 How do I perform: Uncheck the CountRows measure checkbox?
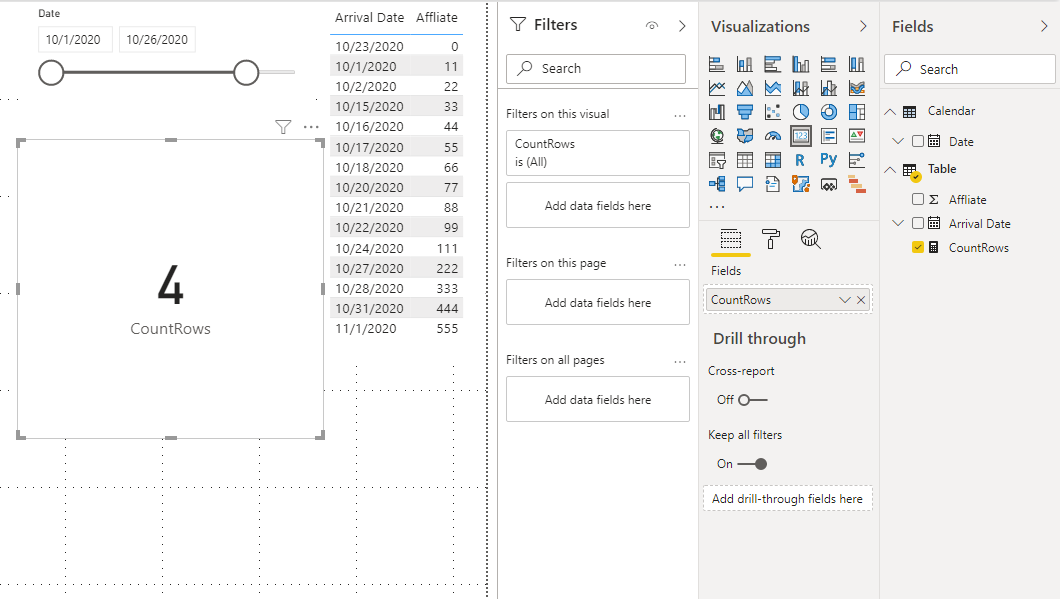[917, 247]
